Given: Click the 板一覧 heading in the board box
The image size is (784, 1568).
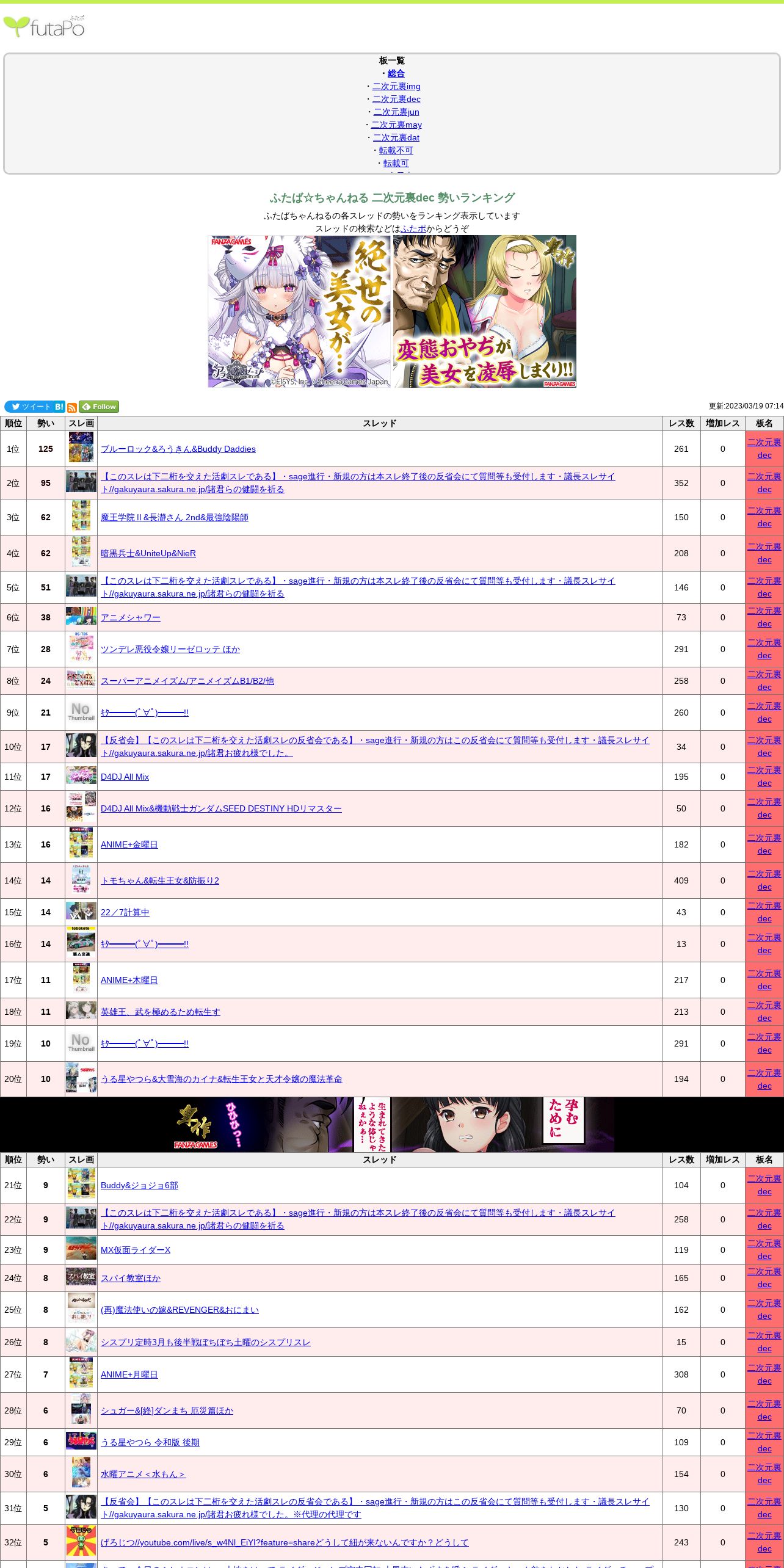Looking at the screenshot, I should tap(392, 60).
